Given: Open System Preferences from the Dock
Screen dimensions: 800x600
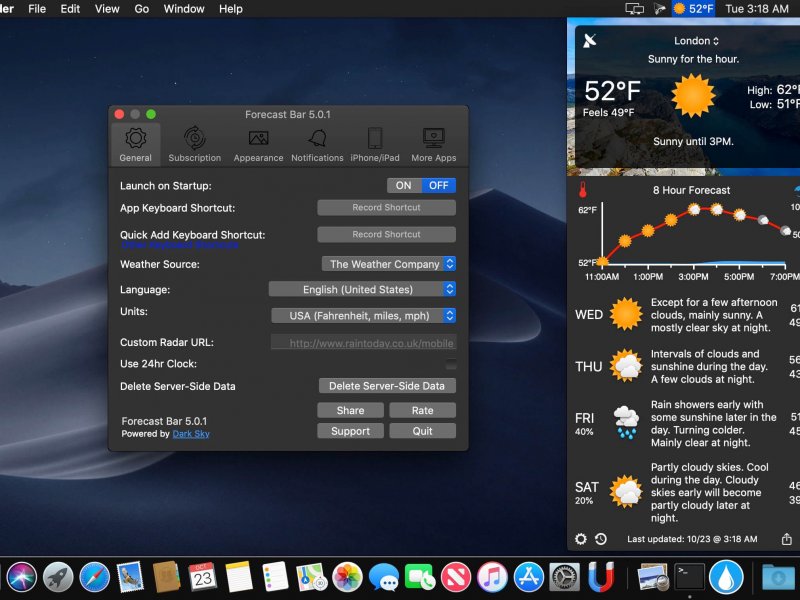Looking at the screenshot, I should (564, 577).
